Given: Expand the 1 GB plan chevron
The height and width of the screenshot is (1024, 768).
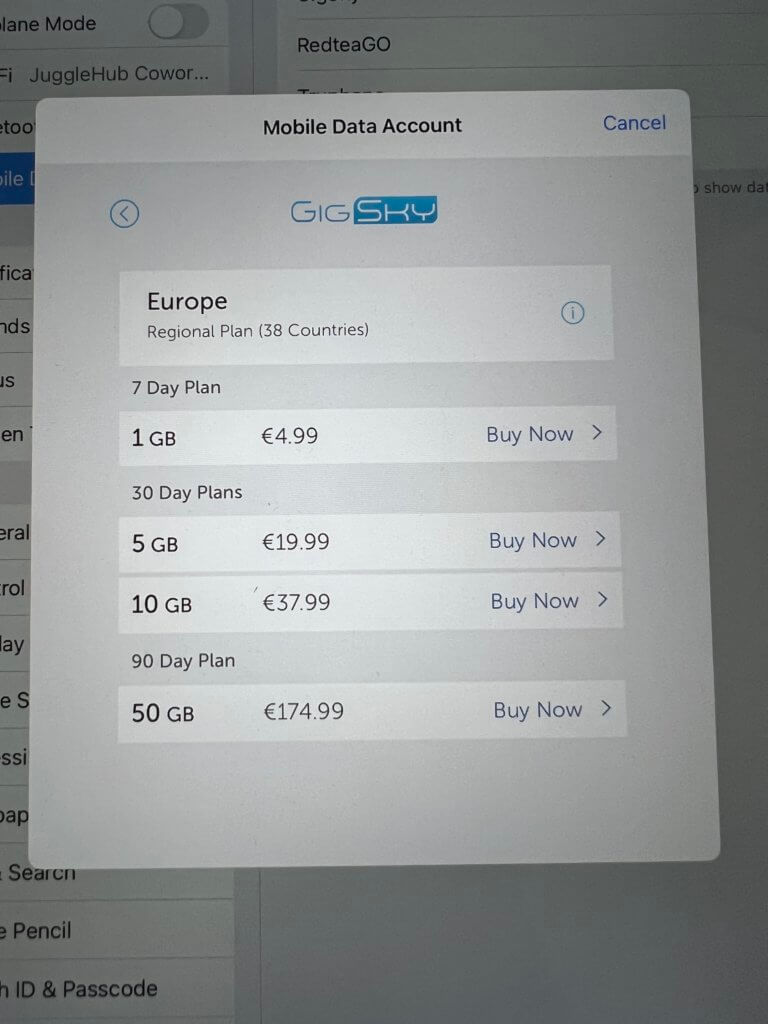Looking at the screenshot, I should tap(597, 432).
